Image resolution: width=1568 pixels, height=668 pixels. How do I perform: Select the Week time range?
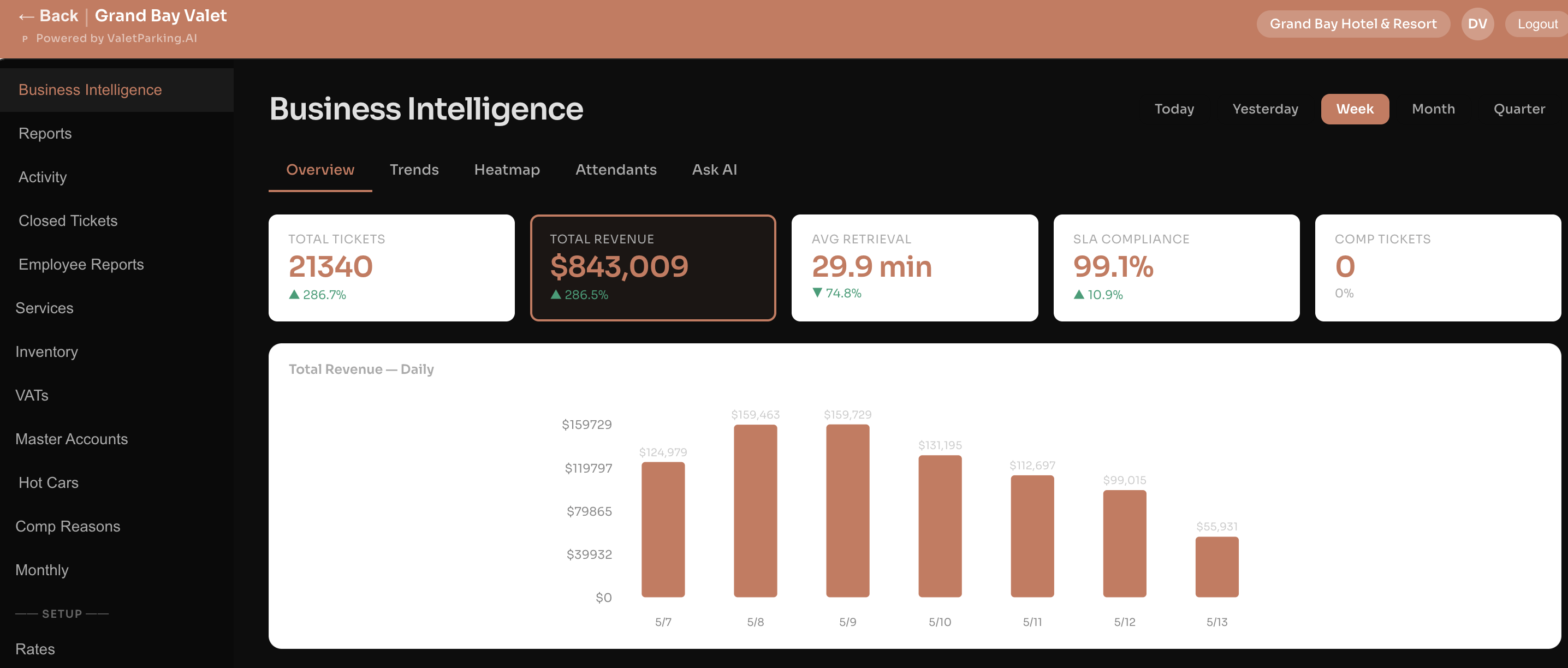click(1355, 110)
